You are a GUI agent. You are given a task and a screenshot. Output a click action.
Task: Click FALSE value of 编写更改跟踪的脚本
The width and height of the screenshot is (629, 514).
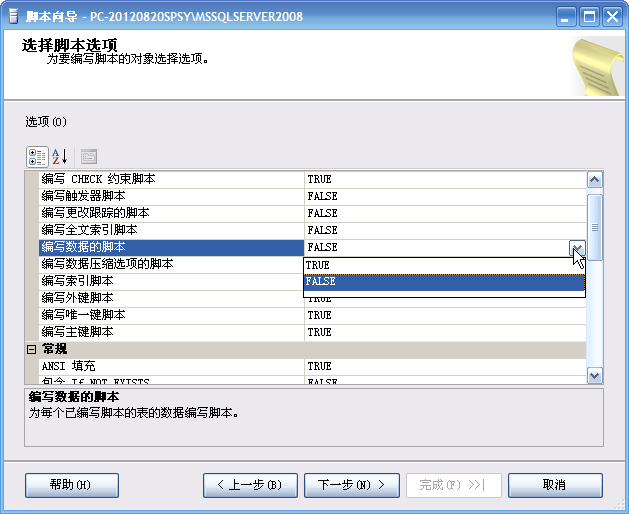(x=445, y=213)
